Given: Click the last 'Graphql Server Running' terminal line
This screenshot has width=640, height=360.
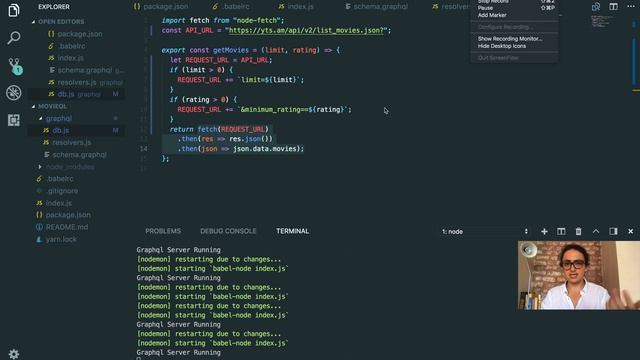Looking at the screenshot, I should click(178, 352).
